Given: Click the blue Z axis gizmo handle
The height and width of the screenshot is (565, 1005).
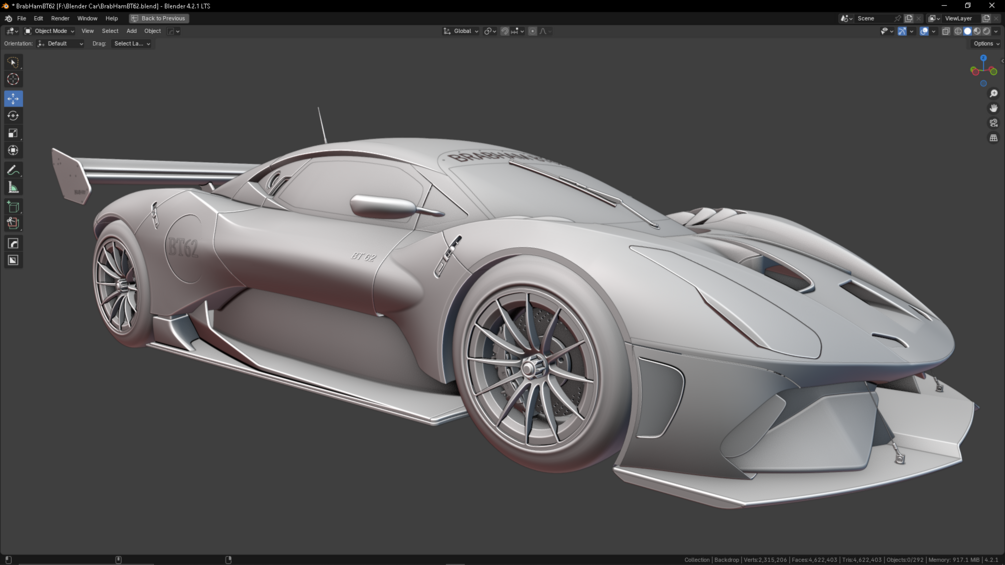Looking at the screenshot, I should pos(983,58).
